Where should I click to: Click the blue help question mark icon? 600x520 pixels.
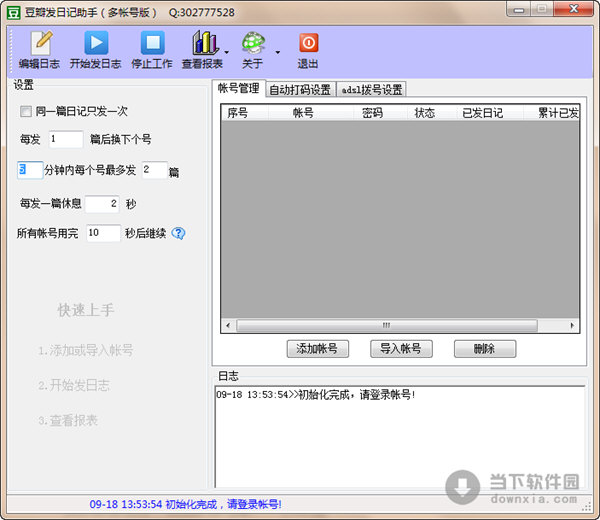[x=178, y=233]
